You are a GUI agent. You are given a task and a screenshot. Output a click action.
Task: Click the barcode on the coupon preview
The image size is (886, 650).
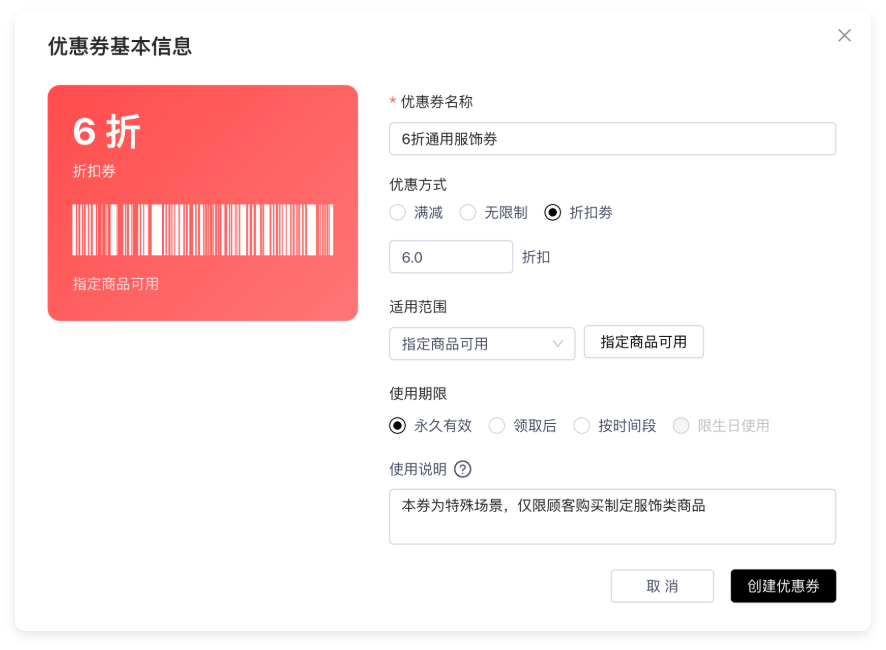click(x=203, y=230)
